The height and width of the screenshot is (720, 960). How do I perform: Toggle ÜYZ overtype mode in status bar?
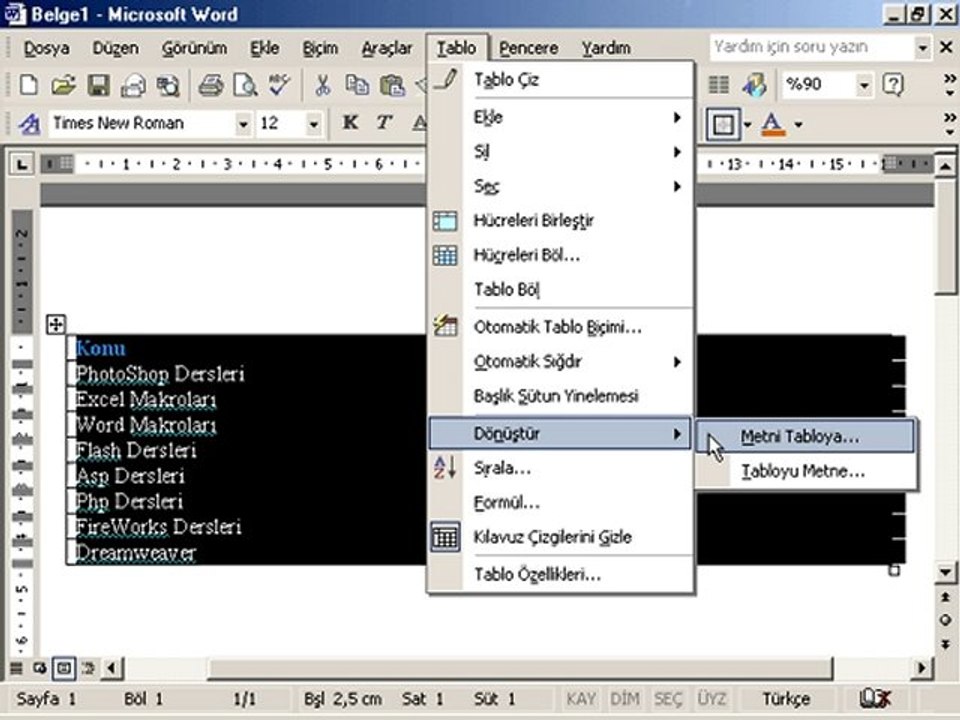711,699
